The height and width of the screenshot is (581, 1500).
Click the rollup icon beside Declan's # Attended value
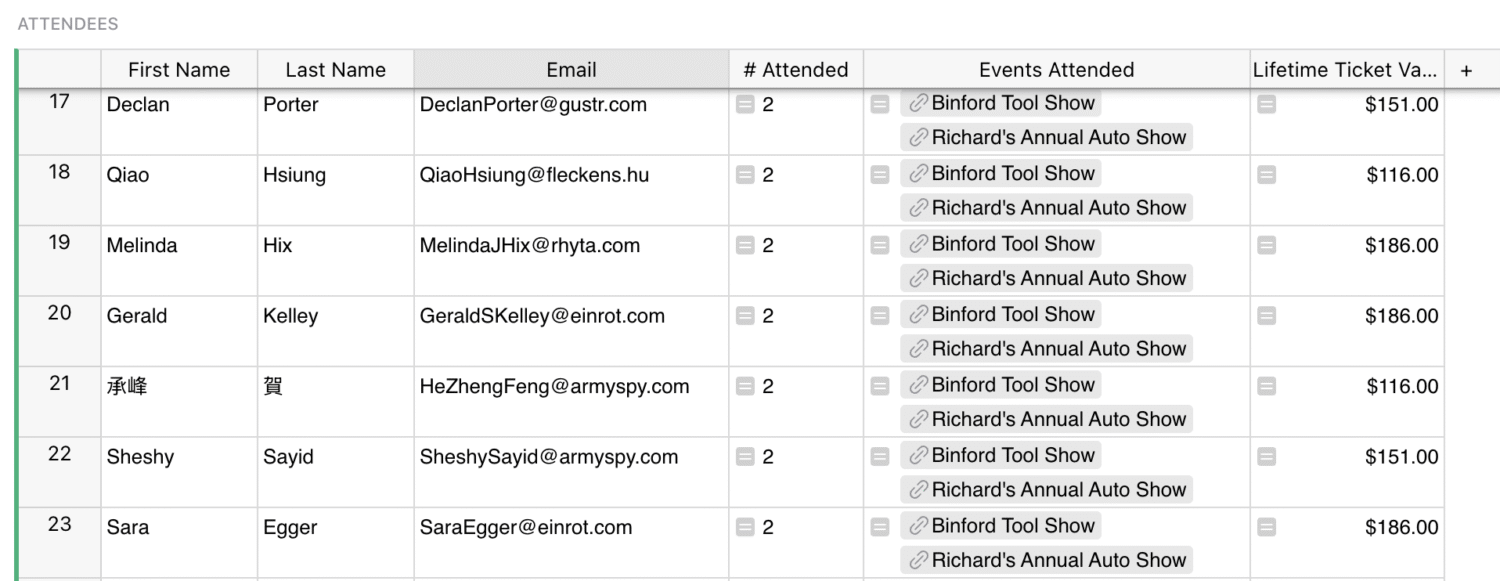click(745, 104)
